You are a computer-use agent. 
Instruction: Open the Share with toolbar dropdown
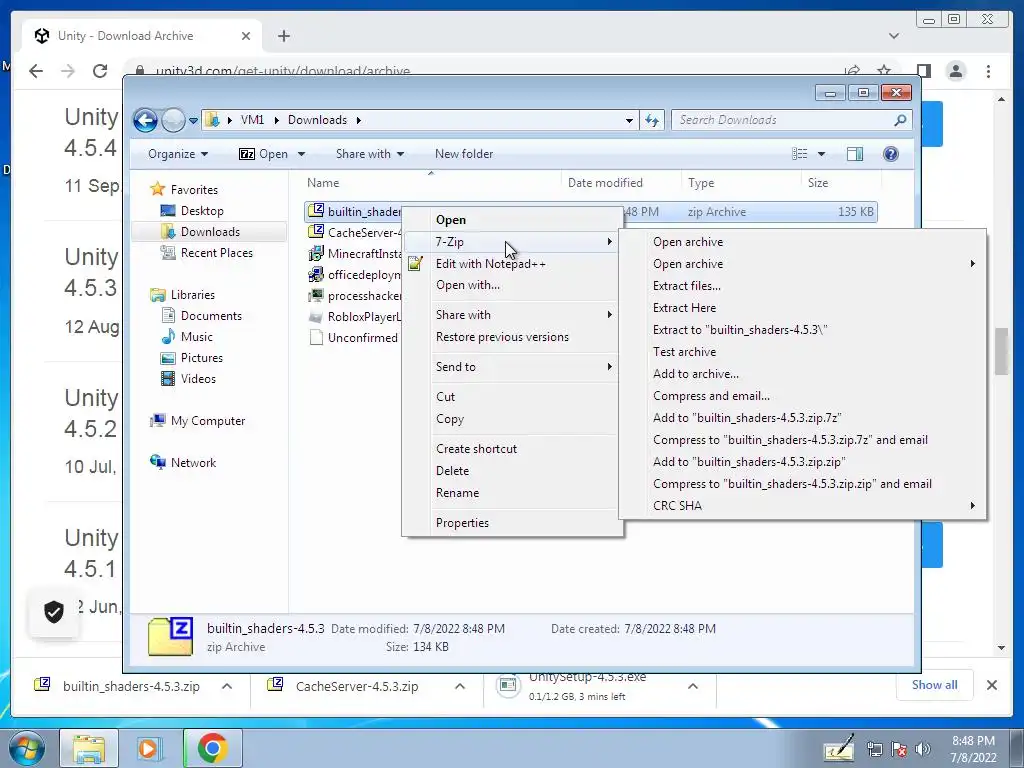[x=370, y=154]
